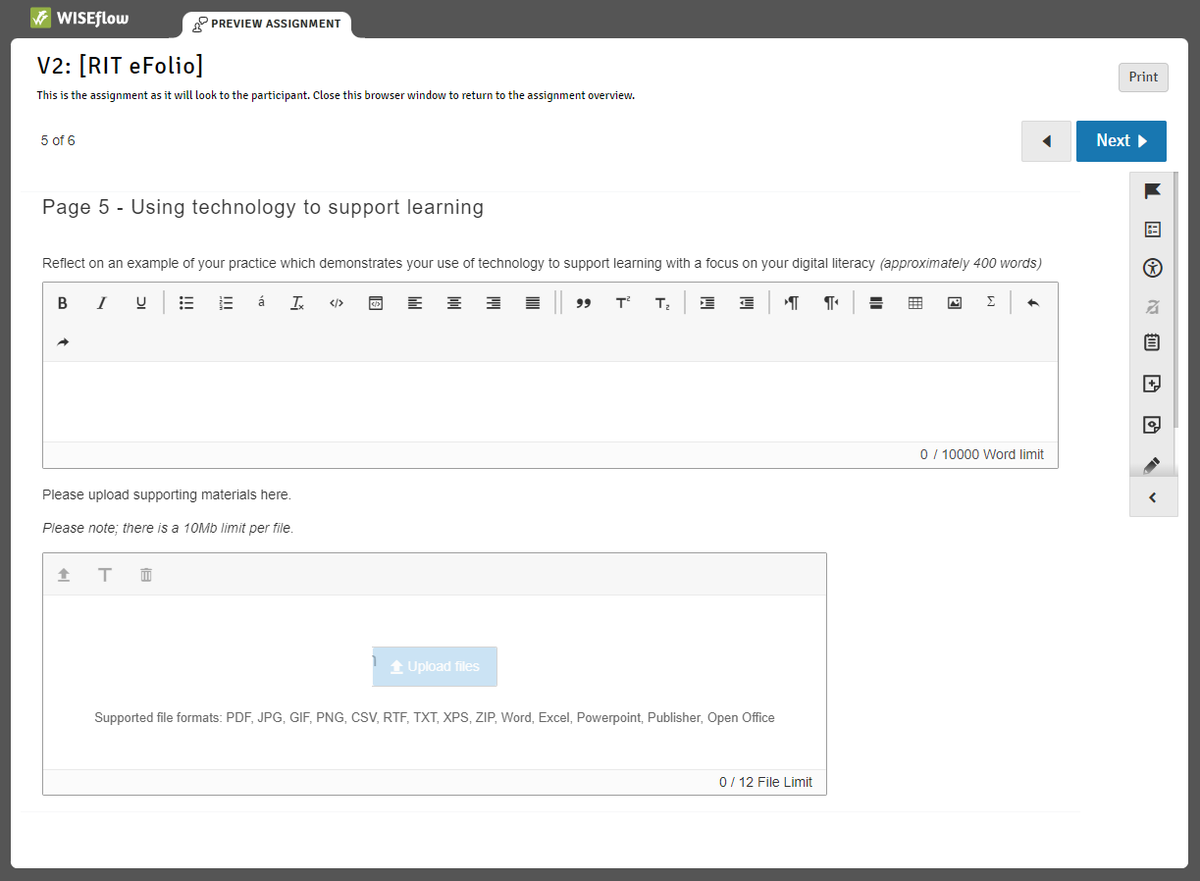Open the question overview list icon

tap(1152, 229)
